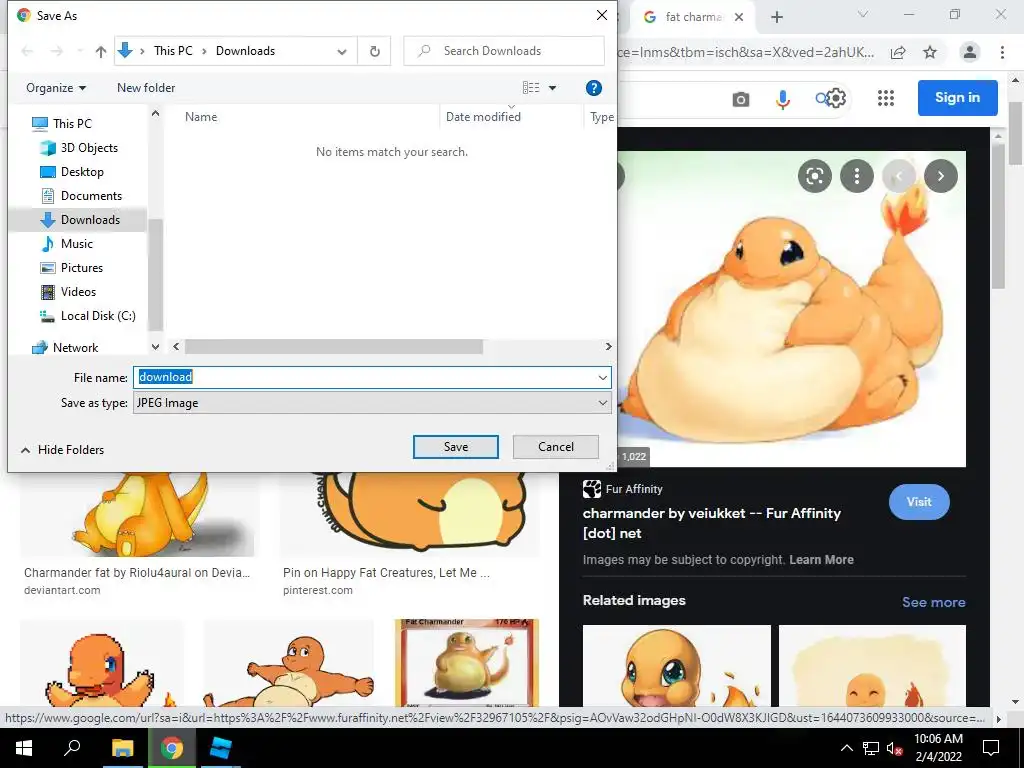Sort by the Name column header

(x=200, y=117)
